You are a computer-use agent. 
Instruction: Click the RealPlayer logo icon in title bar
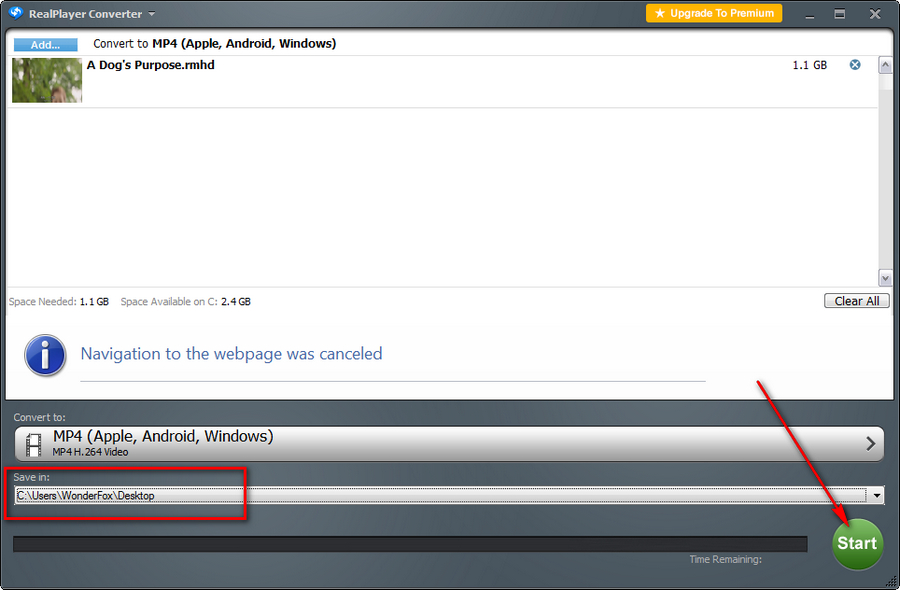(x=15, y=13)
